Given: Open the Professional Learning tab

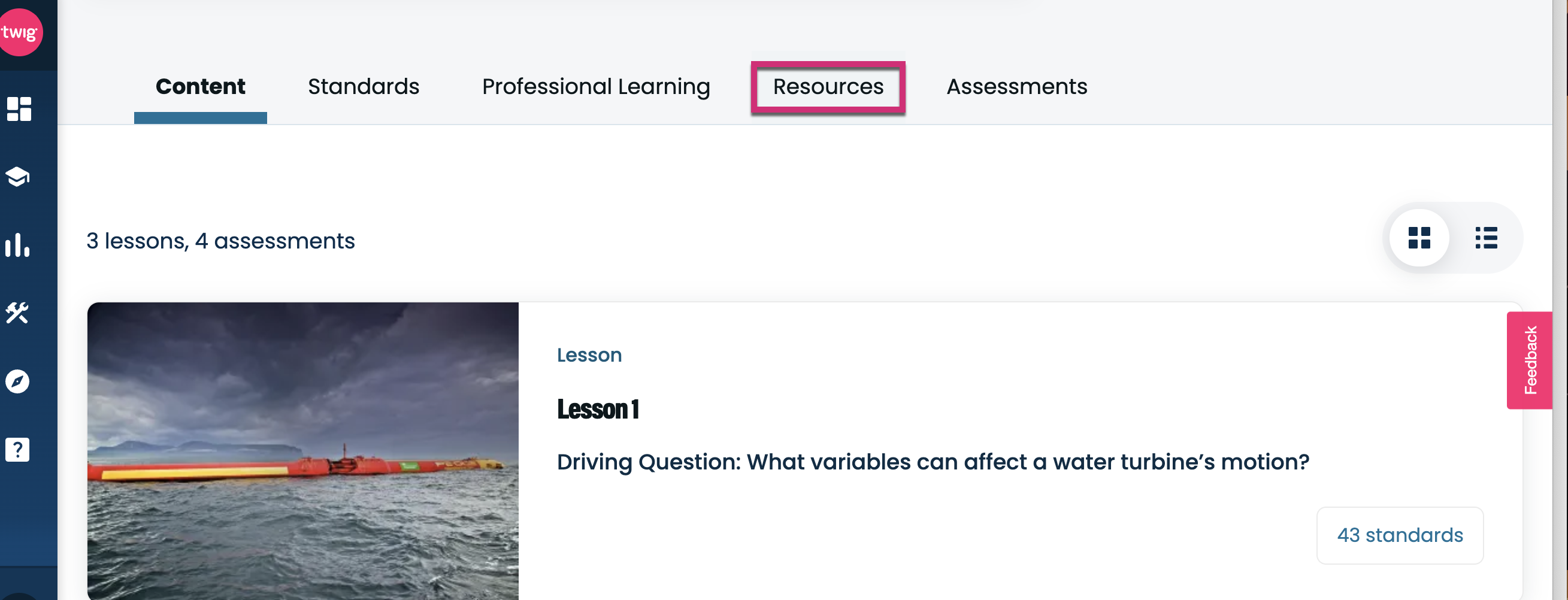Looking at the screenshot, I should pyautogui.click(x=596, y=86).
